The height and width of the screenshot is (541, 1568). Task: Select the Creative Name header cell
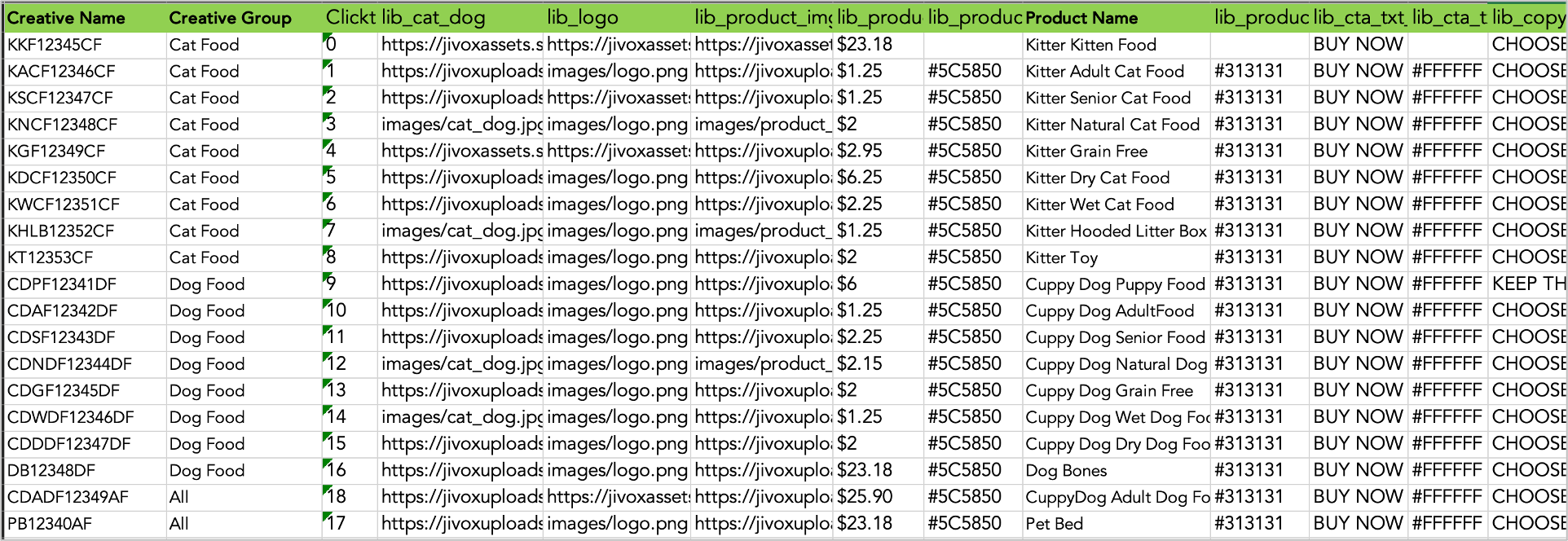pos(85,18)
